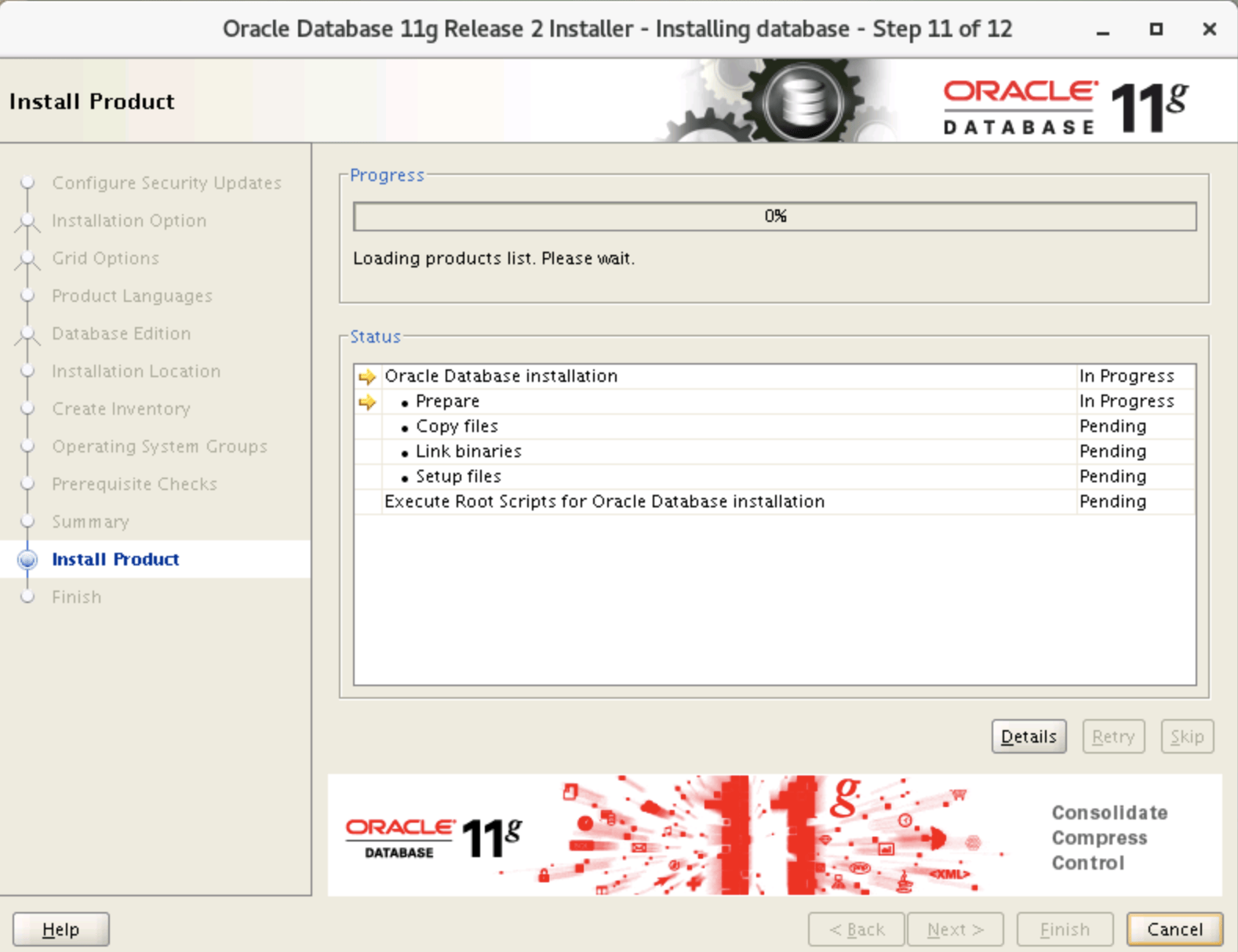The height and width of the screenshot is (952, 1238).
Task: Click the Retry button
Action: point(1113,736)
